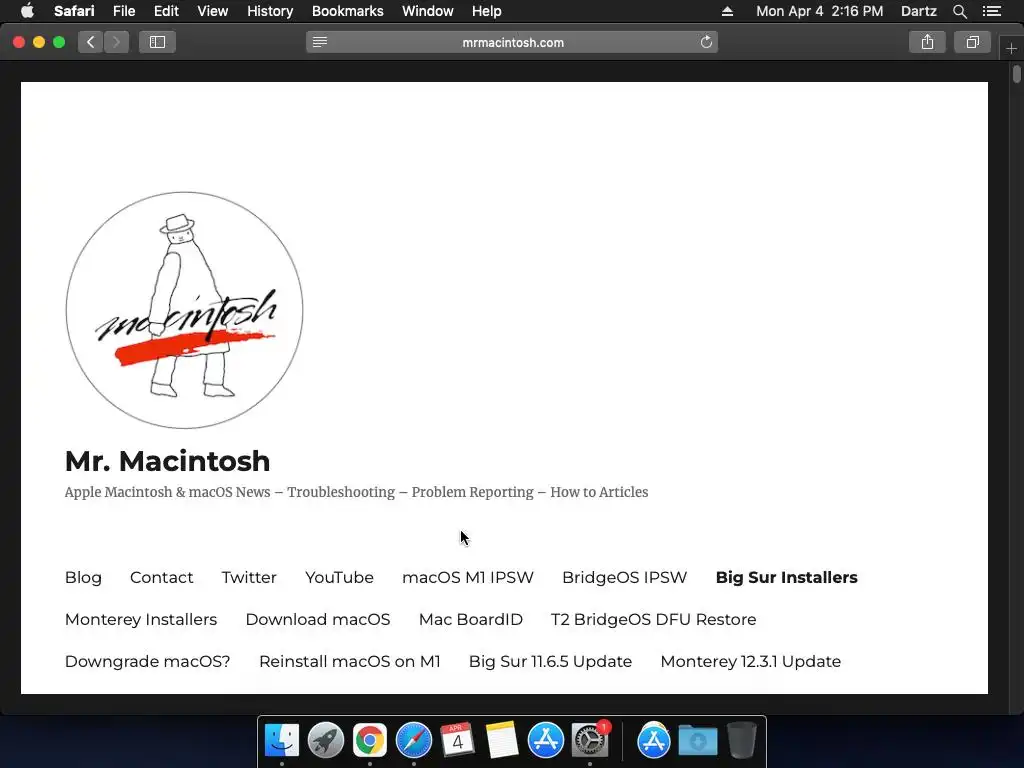
Task: Open the Trash in Dock
Action: [741, 741]
